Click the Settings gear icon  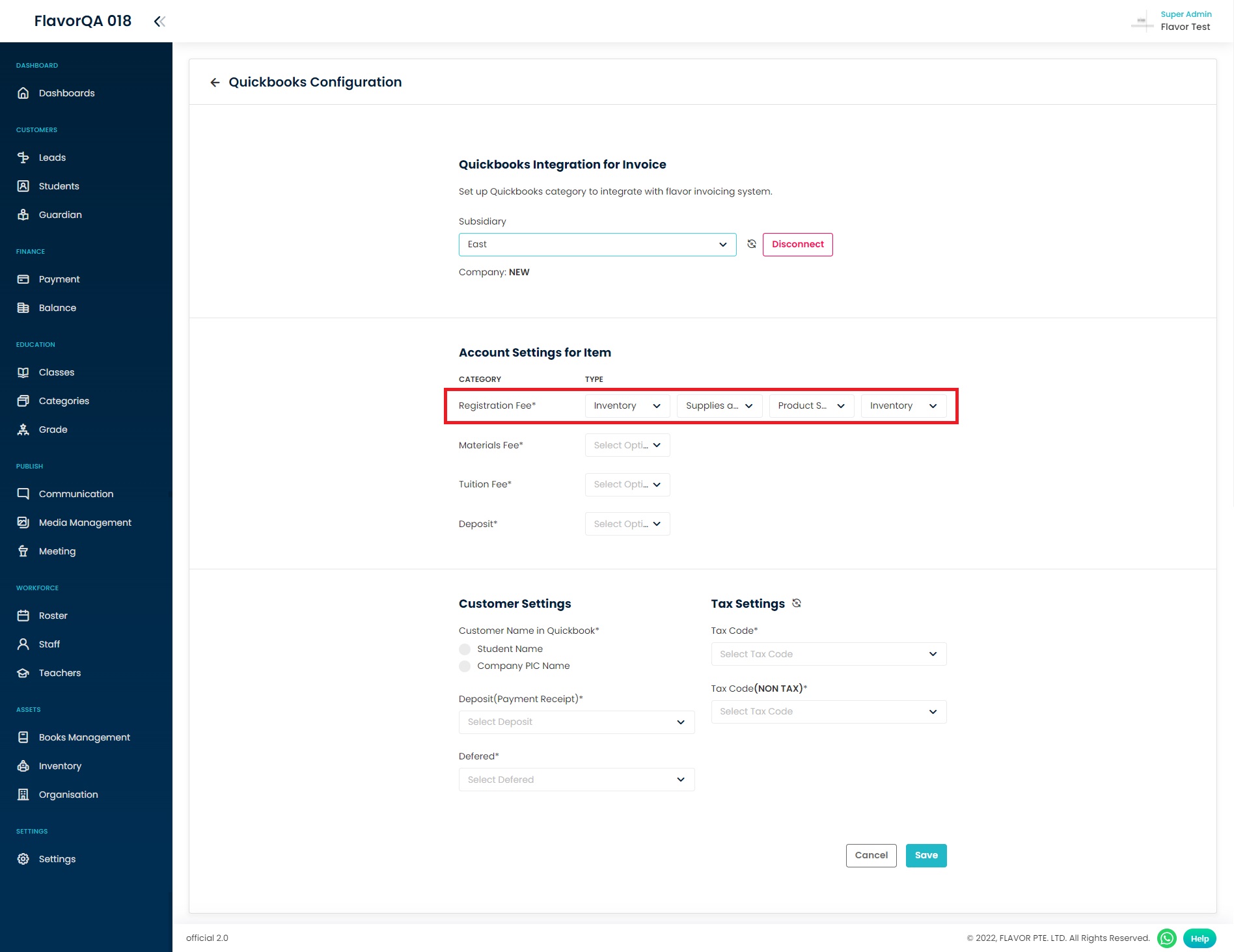point(23,859)
